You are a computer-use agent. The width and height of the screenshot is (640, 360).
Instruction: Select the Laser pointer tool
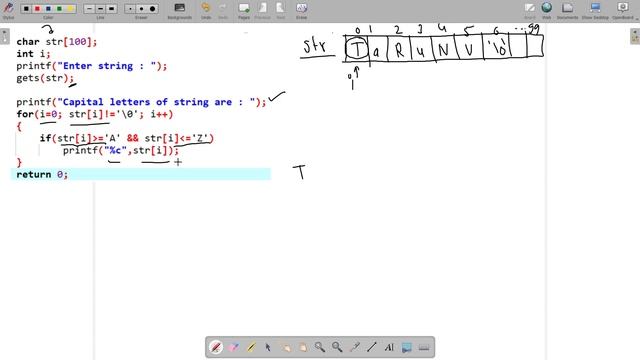coord(354,347)
